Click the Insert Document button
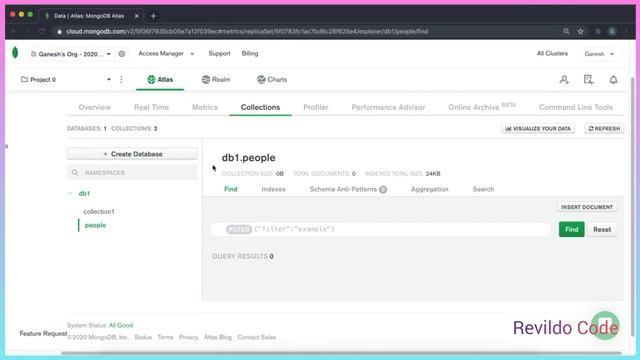Screen dimensions: 640x360 (x=587, y=207)
